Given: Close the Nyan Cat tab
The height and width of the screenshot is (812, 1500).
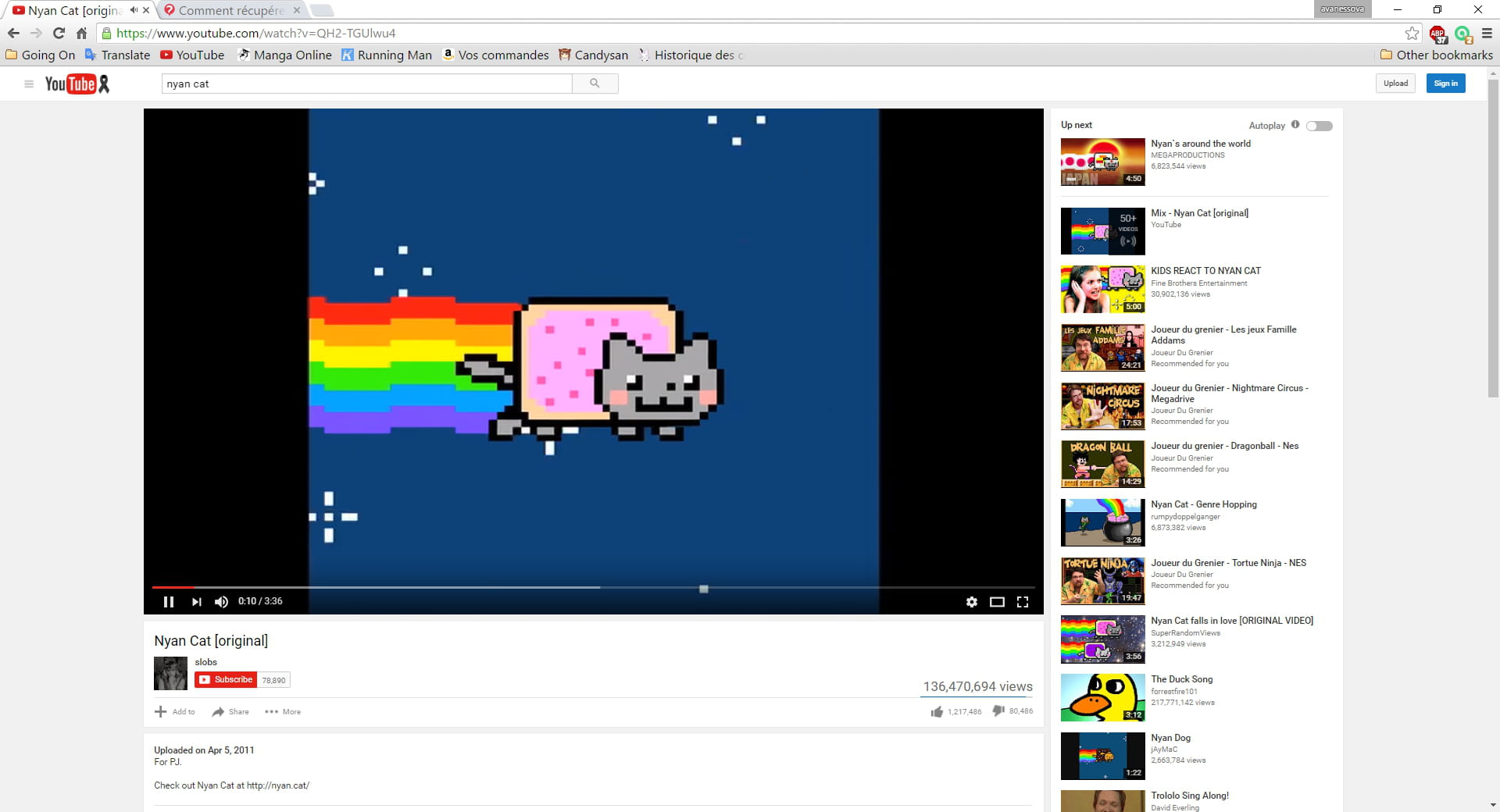Looking at the screenshot, I should [x=146, y=10].
